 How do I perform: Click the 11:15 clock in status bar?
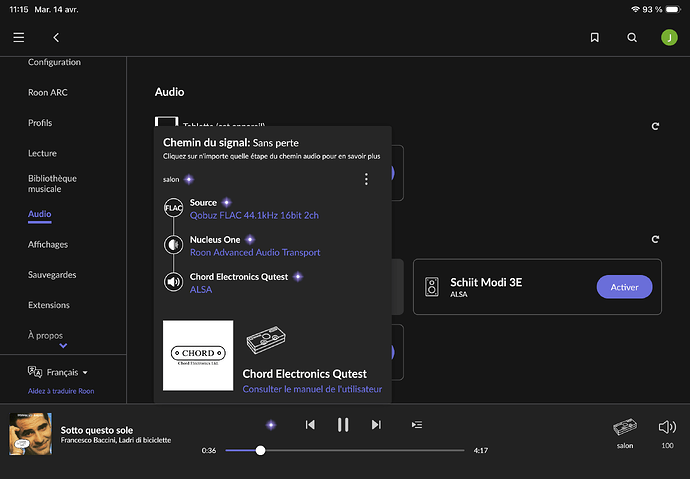19,9
